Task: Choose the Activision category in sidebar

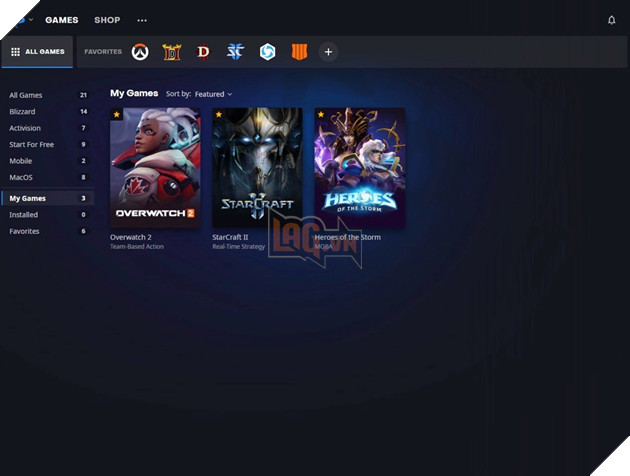Action: coord(26,128)
